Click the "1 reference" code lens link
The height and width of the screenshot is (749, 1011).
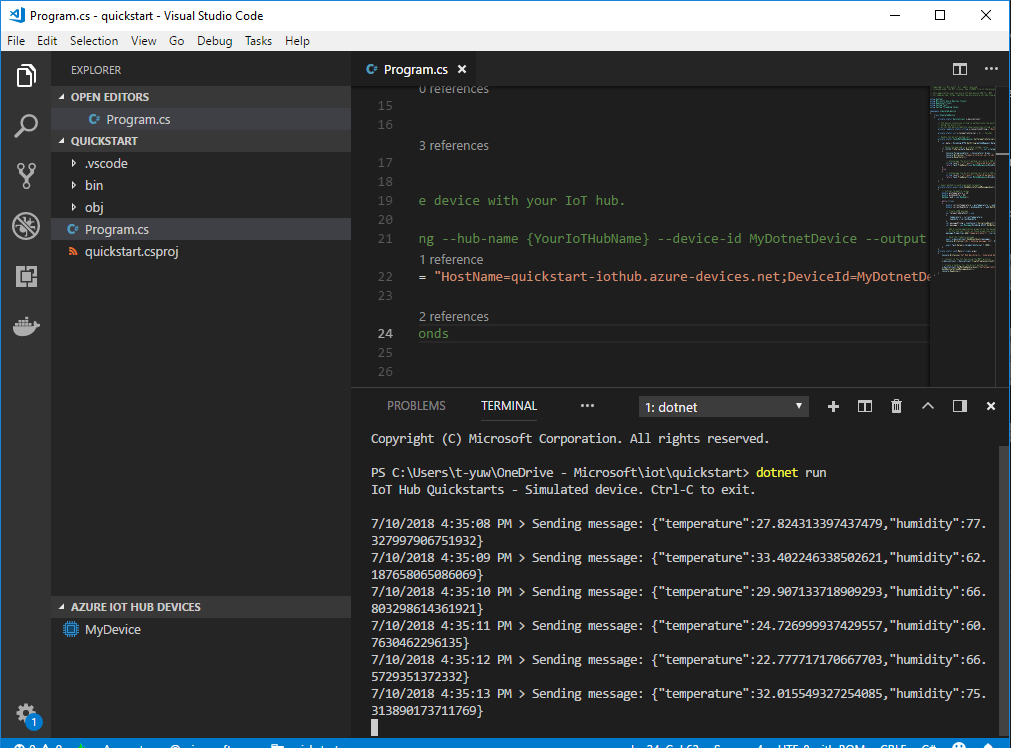451,259
